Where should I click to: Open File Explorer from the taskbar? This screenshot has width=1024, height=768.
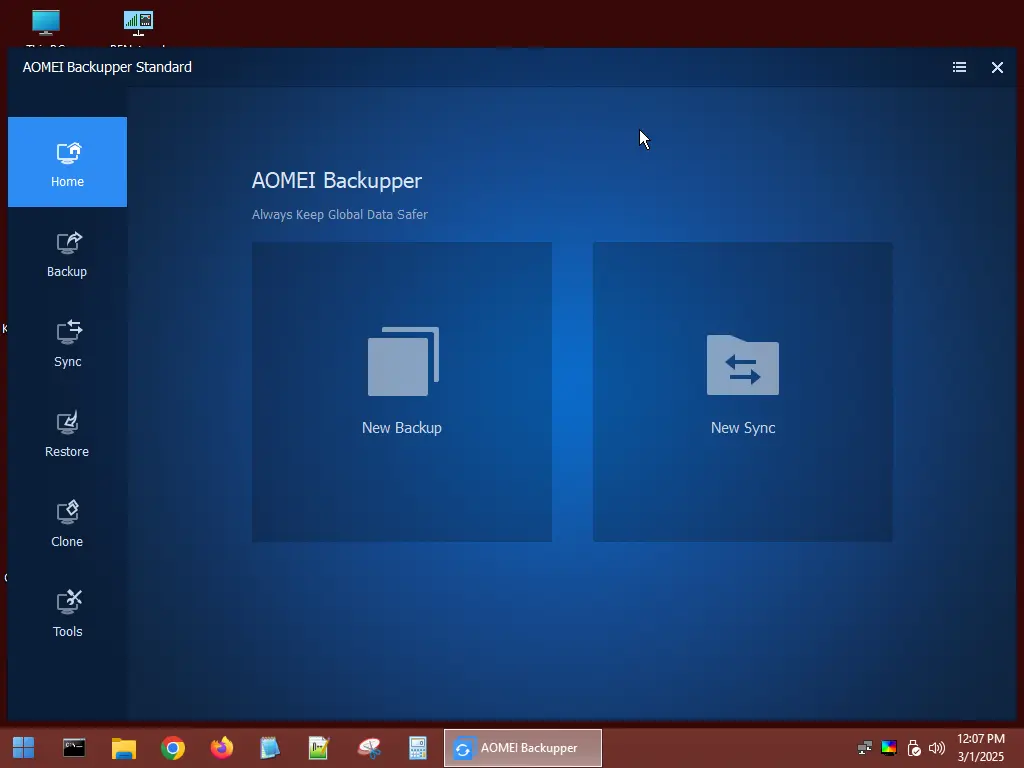tap(123, 748)
